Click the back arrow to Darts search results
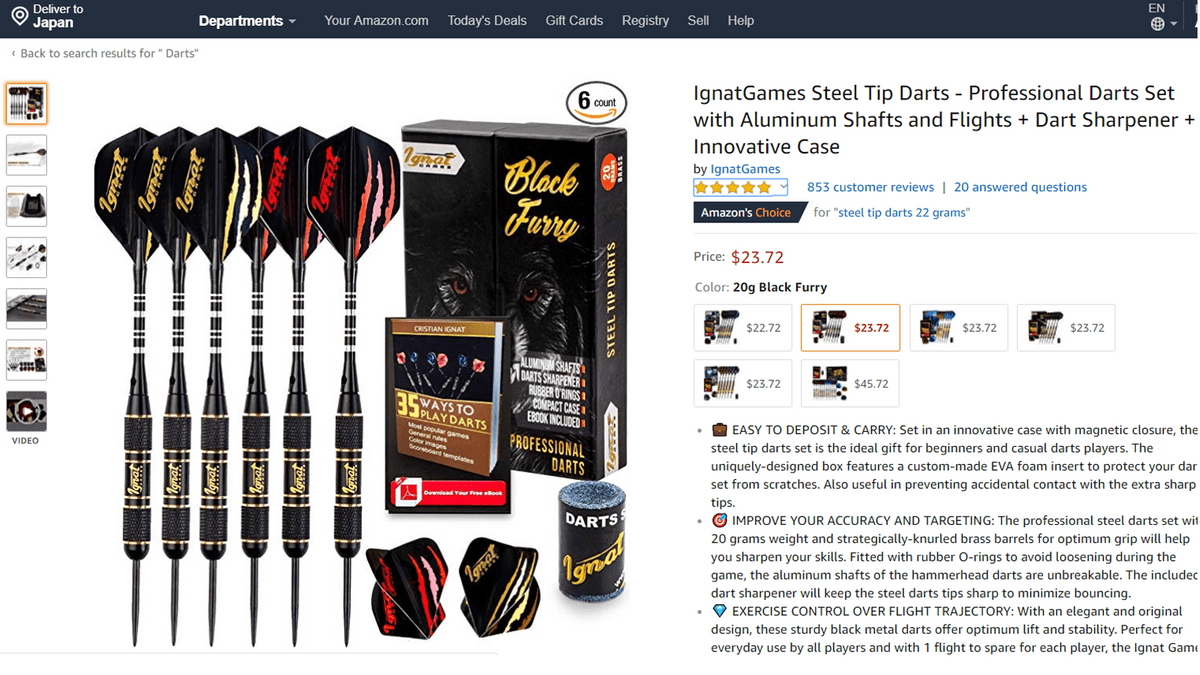The height and width of the screenshot is (675, 1200). pos(14,53)
